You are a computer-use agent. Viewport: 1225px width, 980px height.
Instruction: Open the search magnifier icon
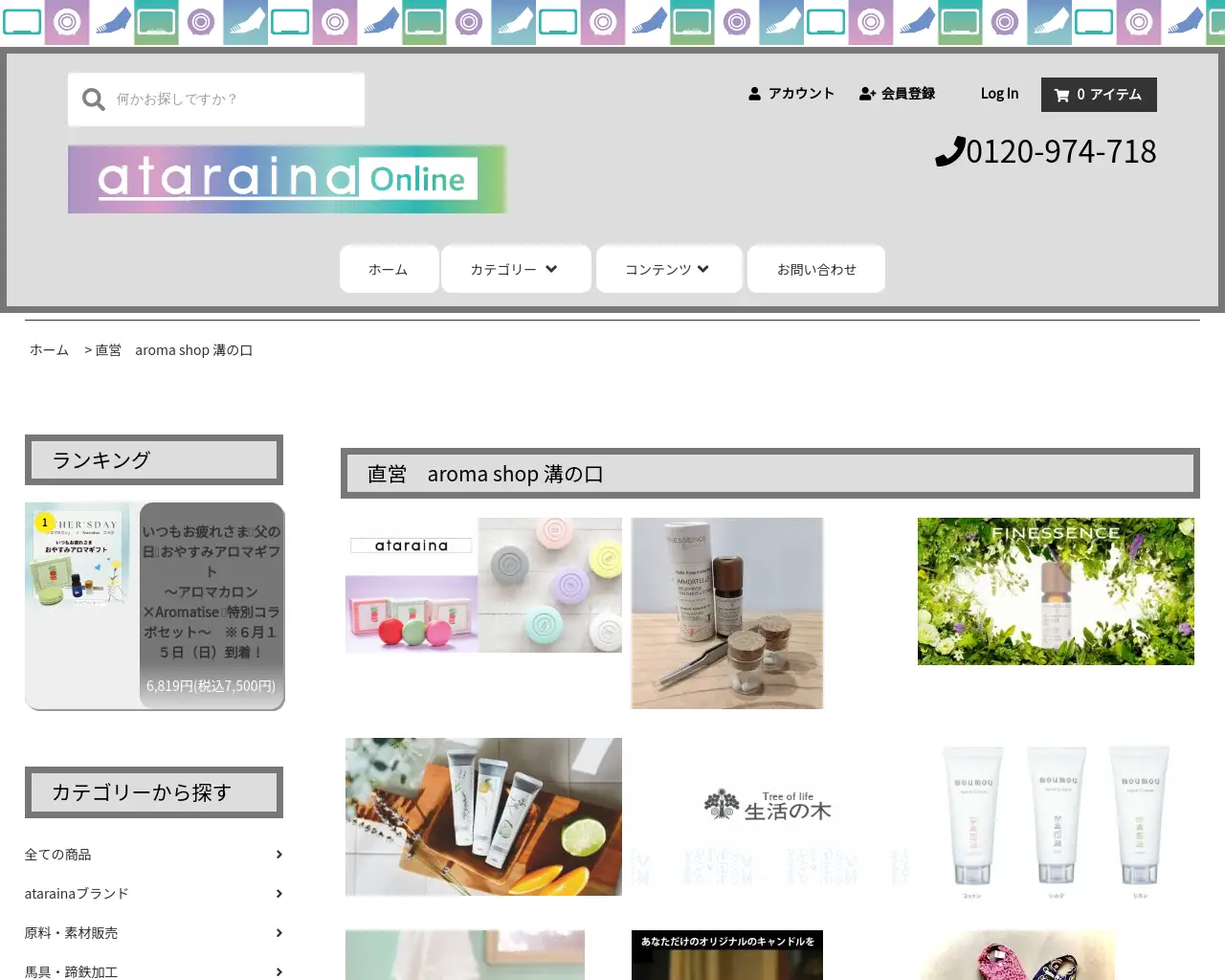(93, 99)
